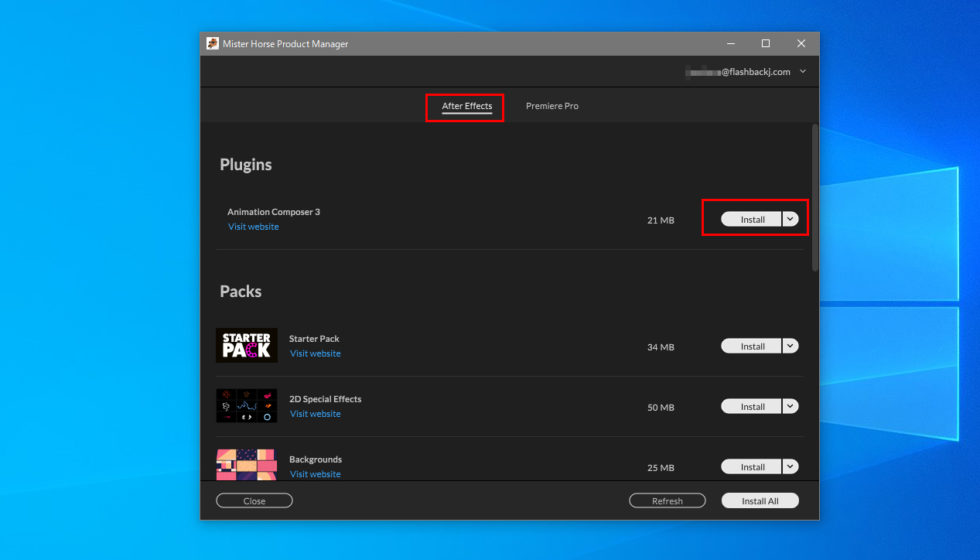Install Animation Composer 3 plugin

(x=752, y=219)
